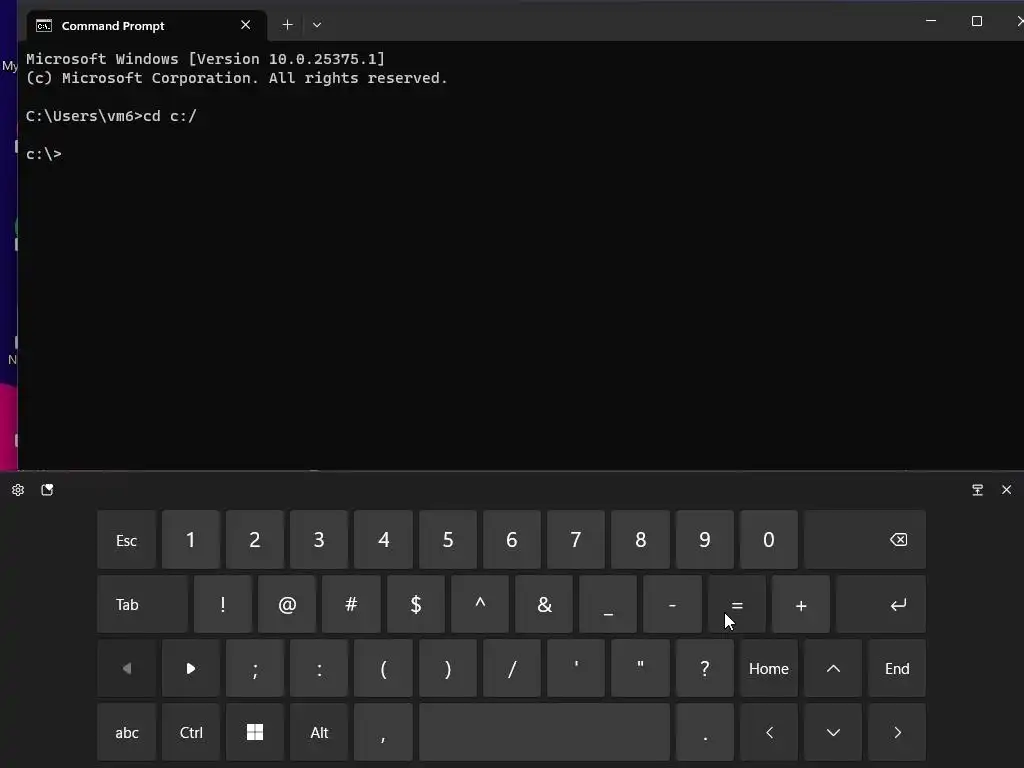Open the terminal profiles dropdown chevron
Screen dimensions: 1024x768
coord(317,25)
